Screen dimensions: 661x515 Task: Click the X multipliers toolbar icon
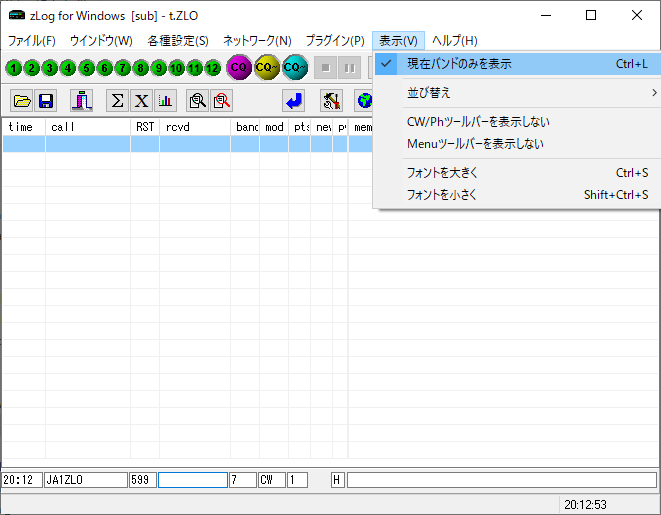[141, 101]
